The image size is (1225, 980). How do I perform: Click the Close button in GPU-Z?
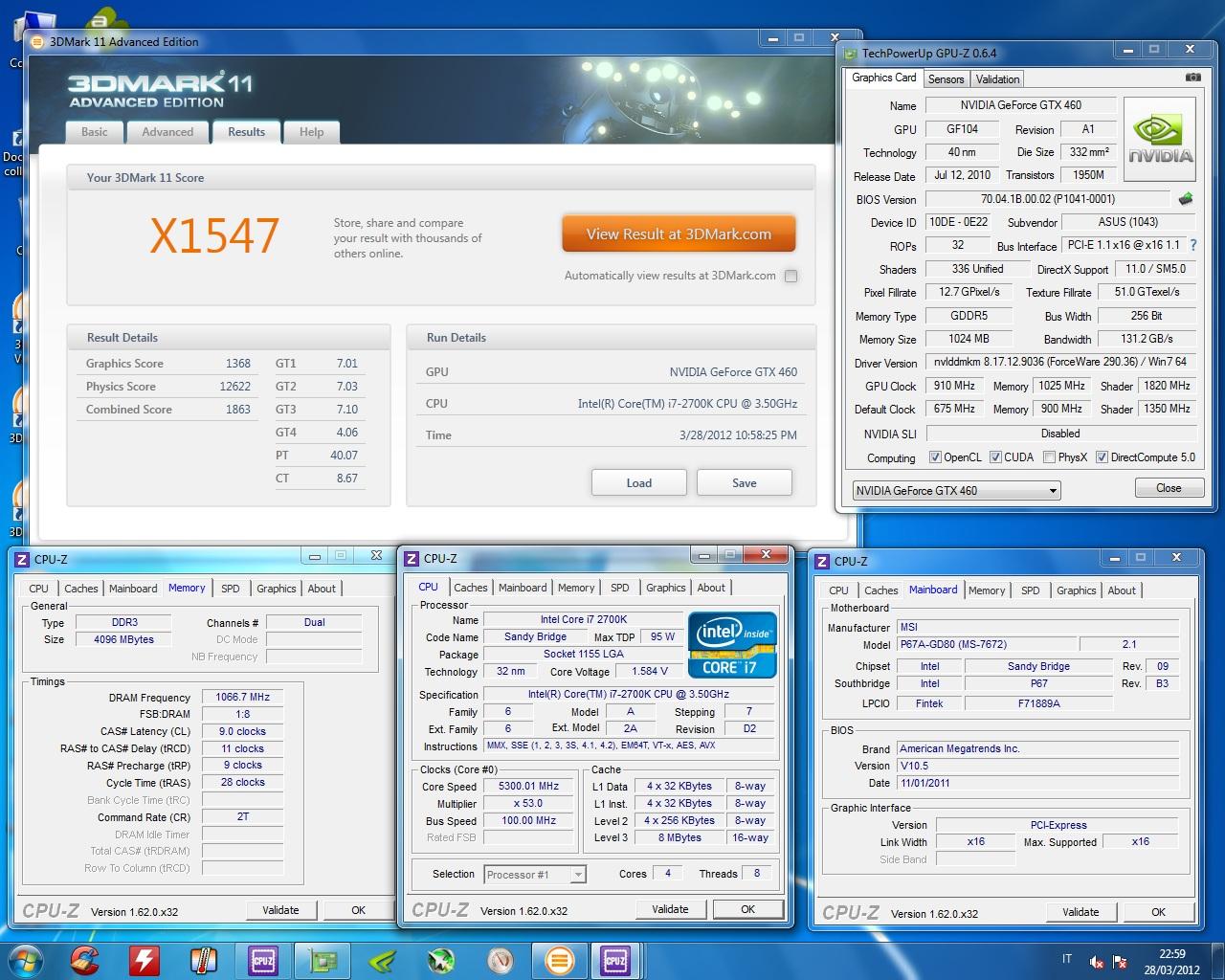point(1169,488)
